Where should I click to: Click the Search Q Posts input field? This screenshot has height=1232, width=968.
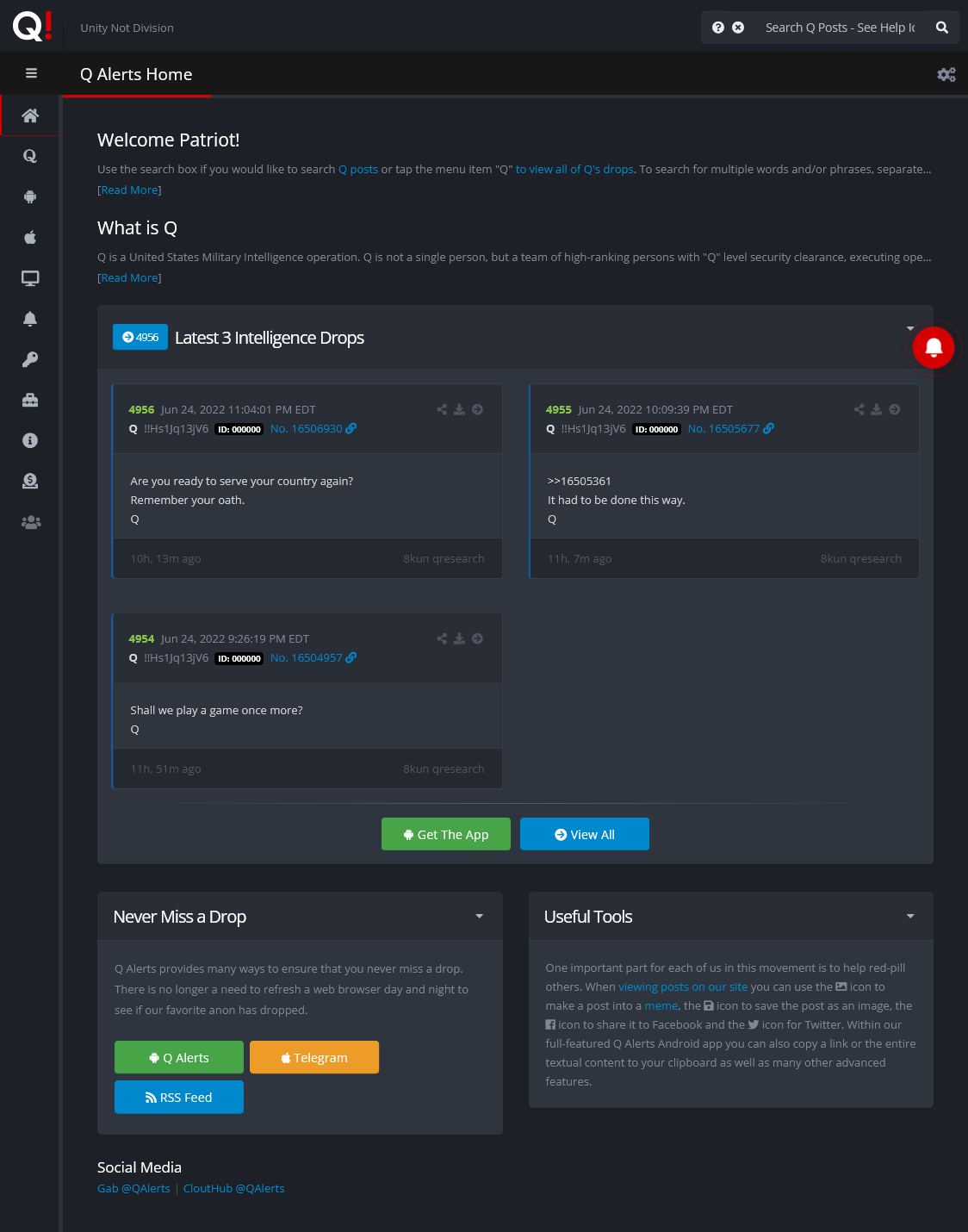click(840, 28)
